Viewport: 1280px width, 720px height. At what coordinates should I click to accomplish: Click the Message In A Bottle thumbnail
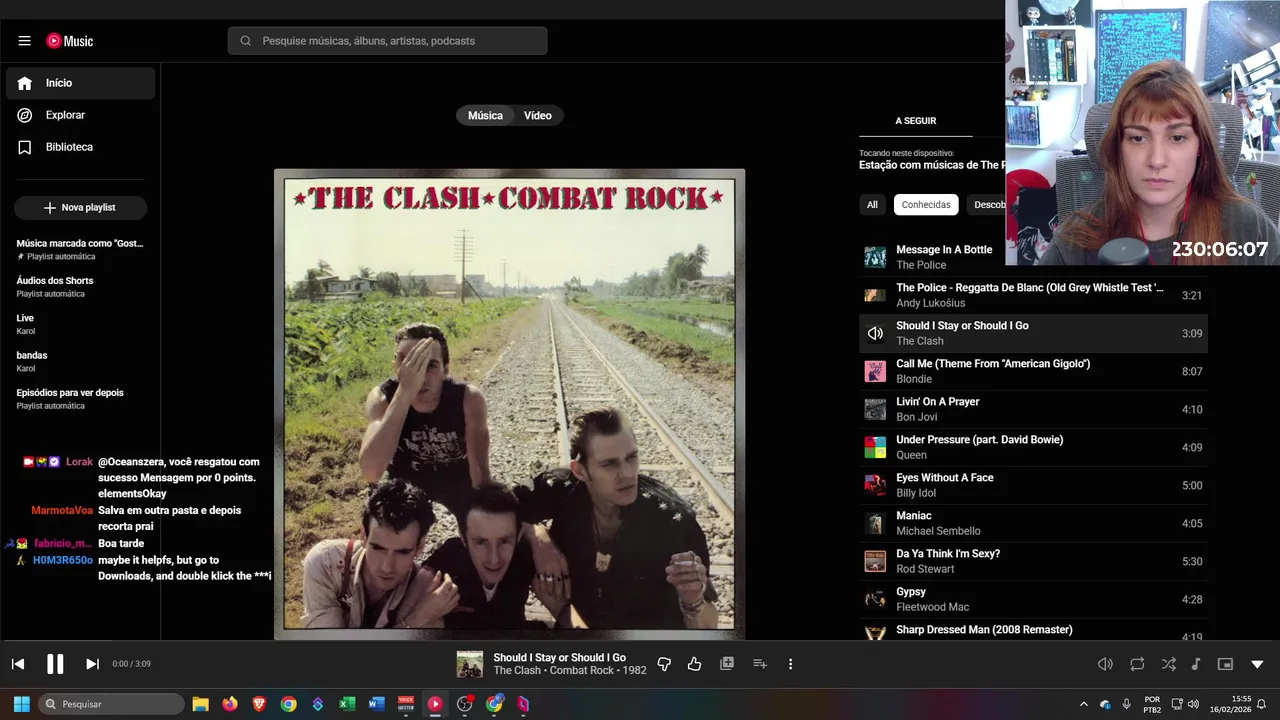pos(875,257)
